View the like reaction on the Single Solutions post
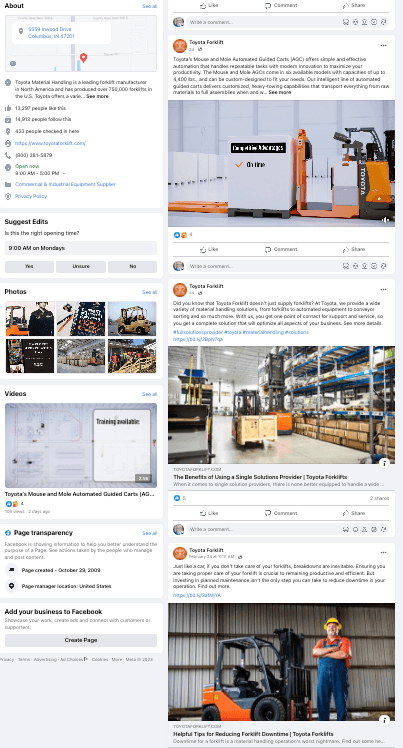 coord(177,498)
